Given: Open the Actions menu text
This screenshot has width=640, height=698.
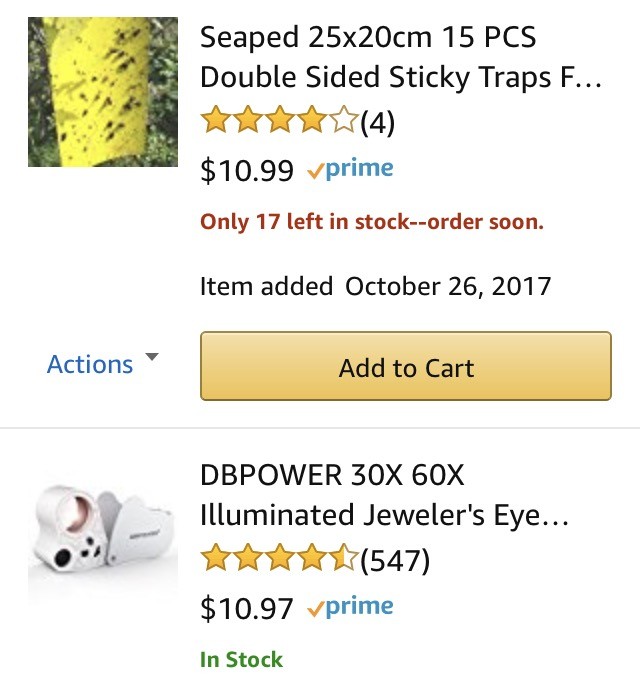Looking at the screenshot, I should 90,365.
